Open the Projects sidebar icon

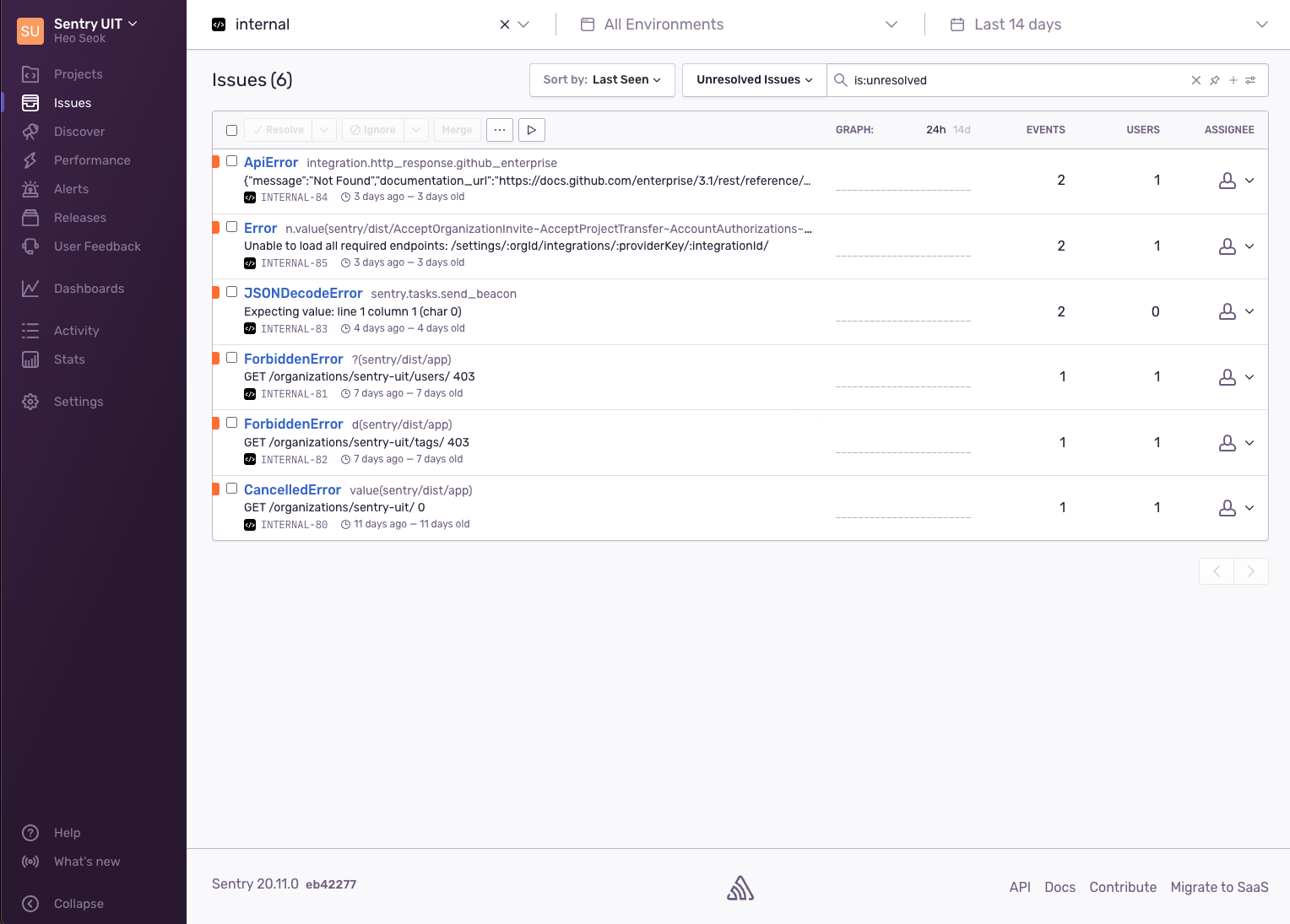tap(30, 74)
